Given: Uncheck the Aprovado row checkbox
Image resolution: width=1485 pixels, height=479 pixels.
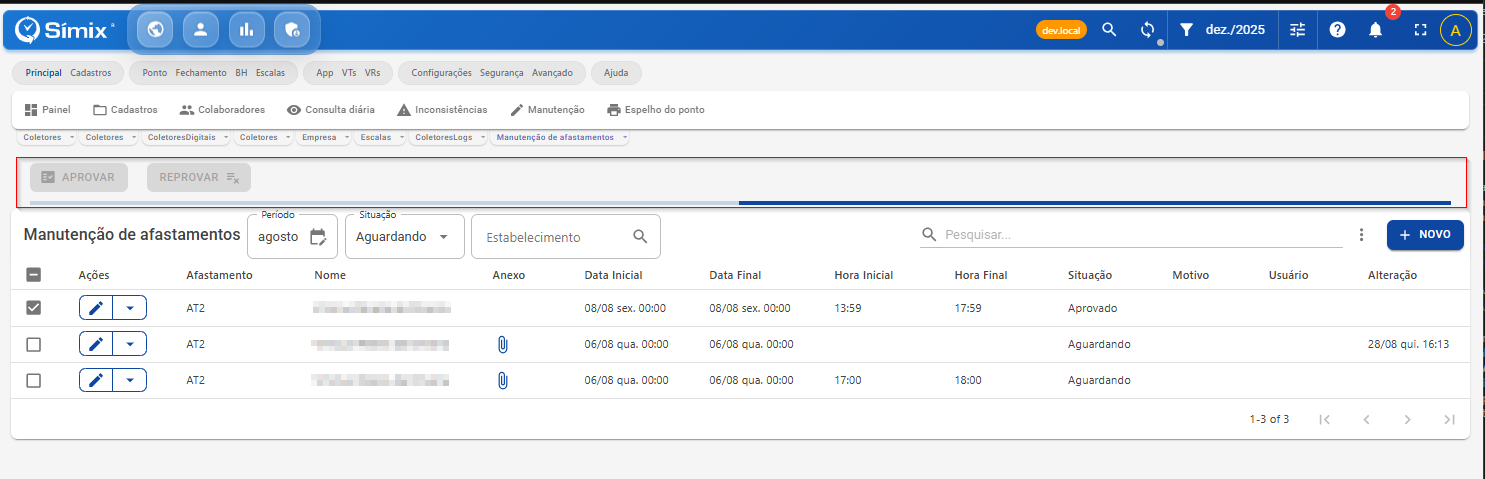Looking at the screenshot, I should pyautogui.click(x=33, y=308).
